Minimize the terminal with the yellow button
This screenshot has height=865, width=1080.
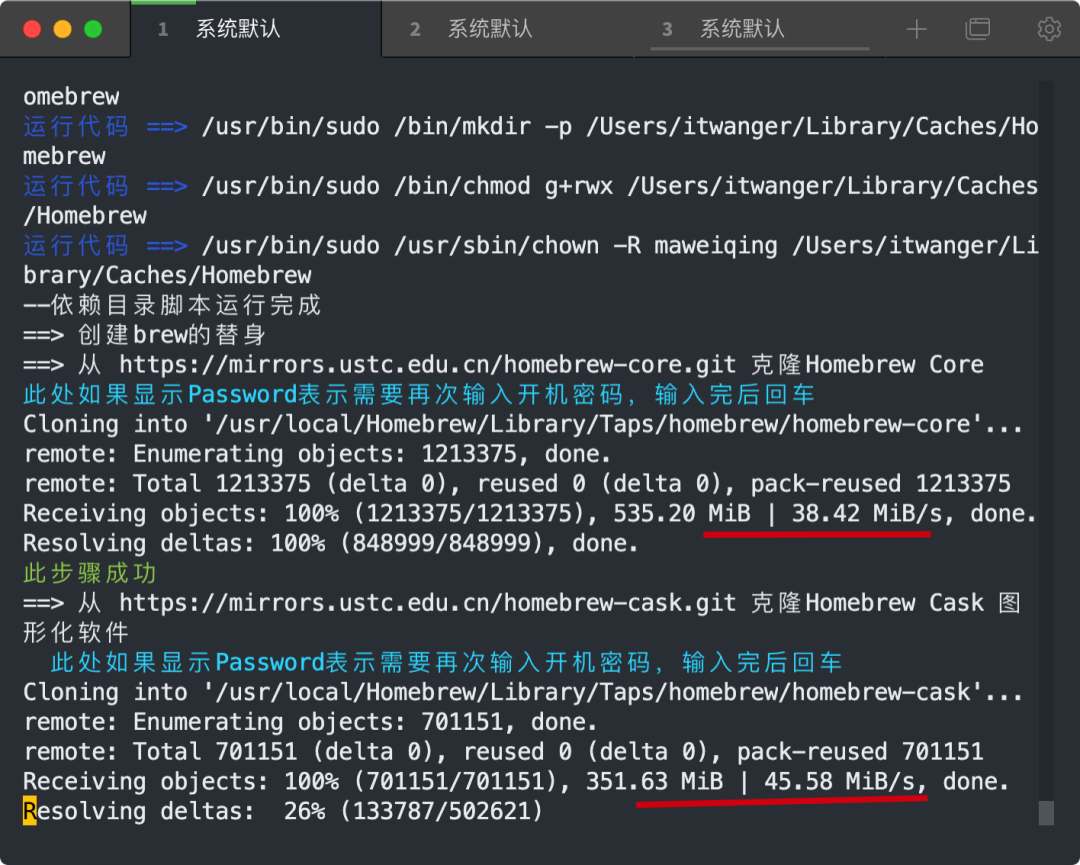tap(63, 29)
